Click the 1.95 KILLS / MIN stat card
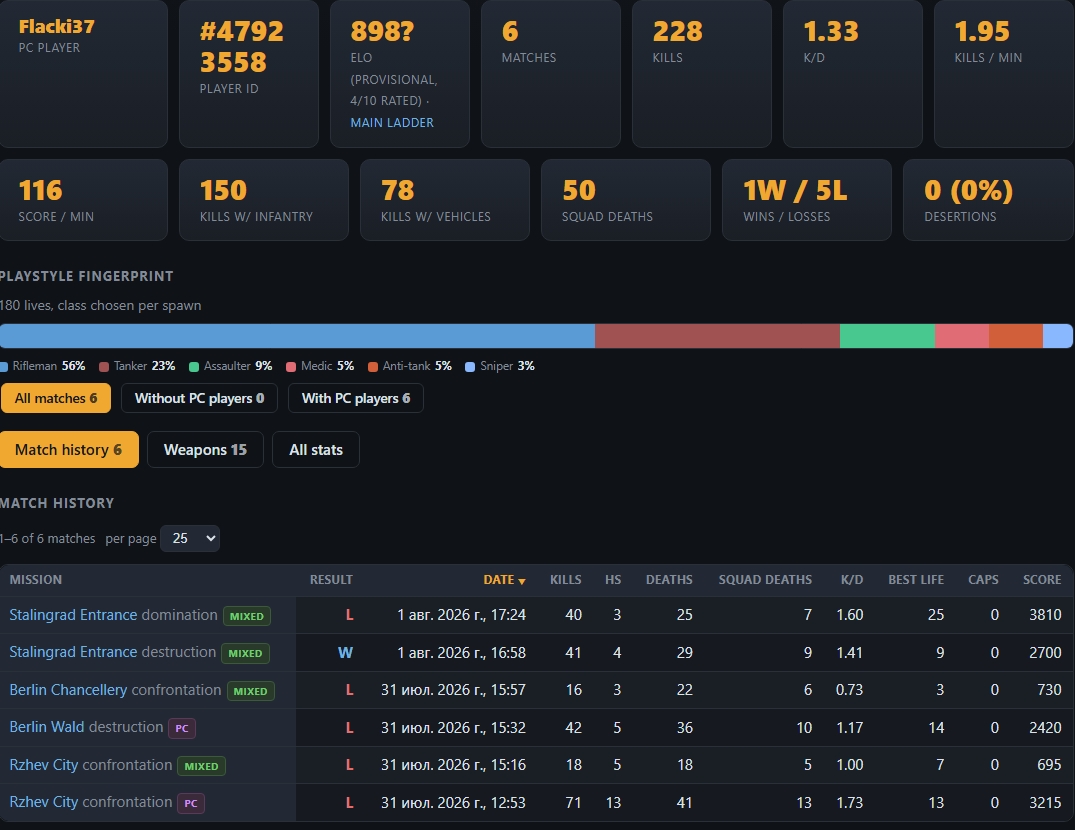1075x830 pixels. (x=1004, y=73)
